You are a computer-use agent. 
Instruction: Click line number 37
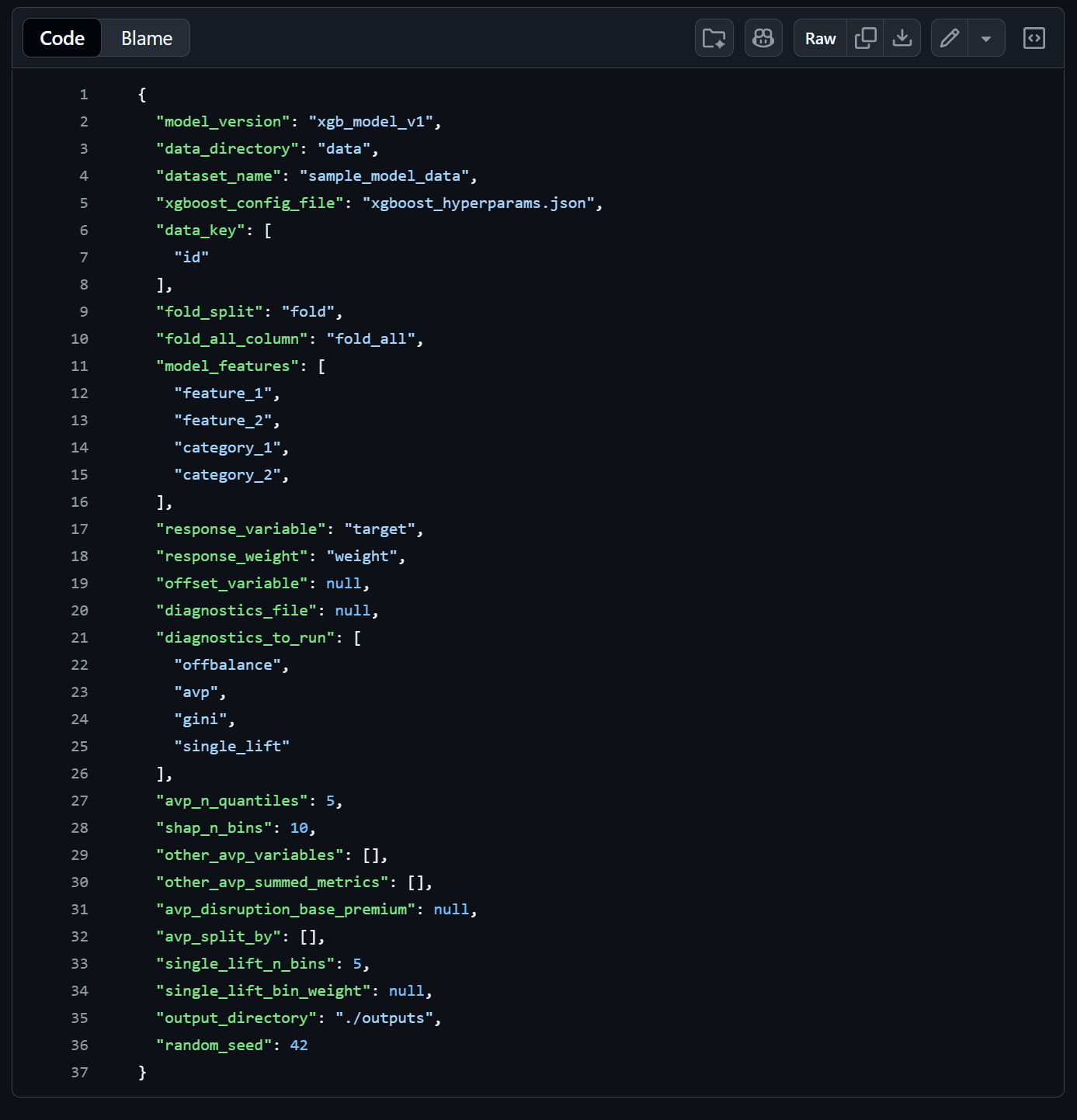point(78,1072)
